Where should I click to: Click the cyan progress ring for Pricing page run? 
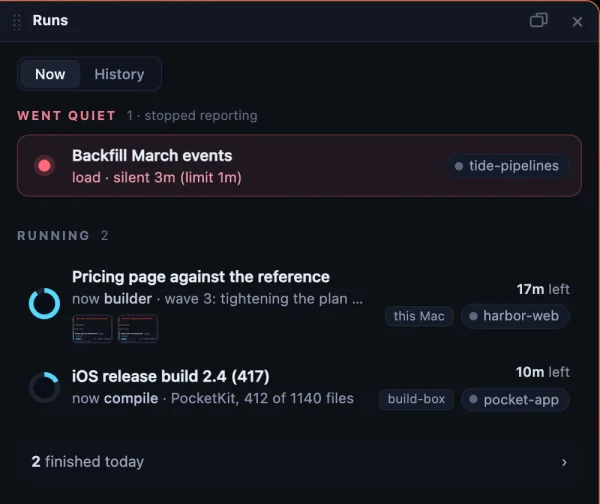click(44, 303)
